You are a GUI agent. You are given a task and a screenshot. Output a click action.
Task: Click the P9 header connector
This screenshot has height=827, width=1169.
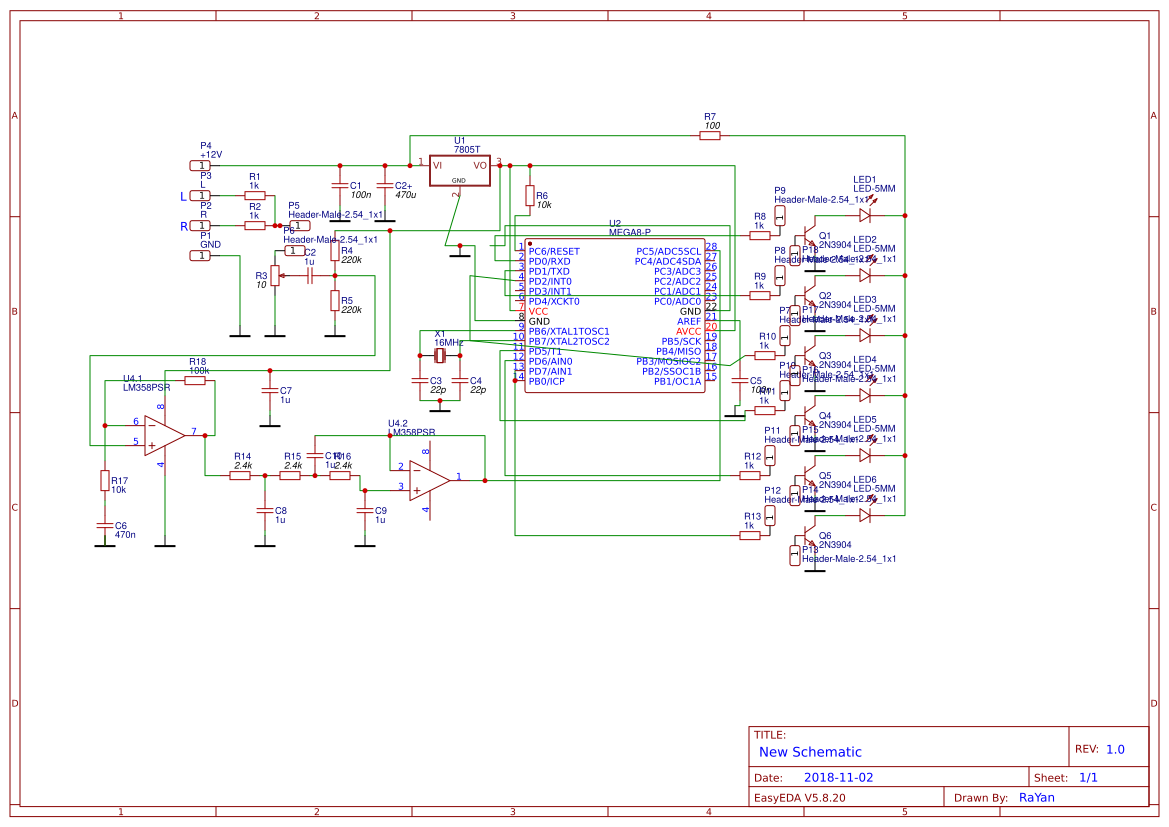pyautogui.click(x=780, y=216)
